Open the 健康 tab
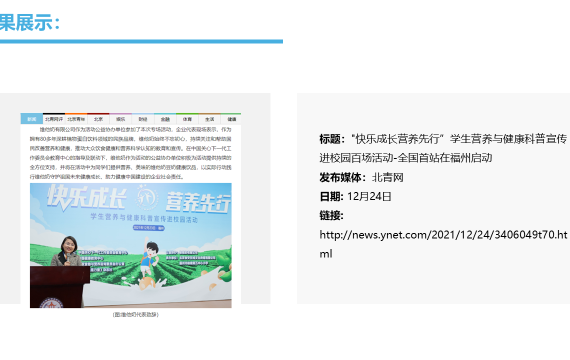 232,119
